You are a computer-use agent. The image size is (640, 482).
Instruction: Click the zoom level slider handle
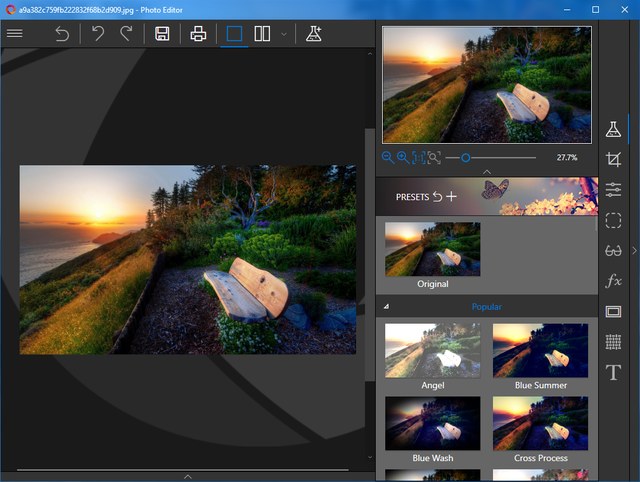coord(466,157)
